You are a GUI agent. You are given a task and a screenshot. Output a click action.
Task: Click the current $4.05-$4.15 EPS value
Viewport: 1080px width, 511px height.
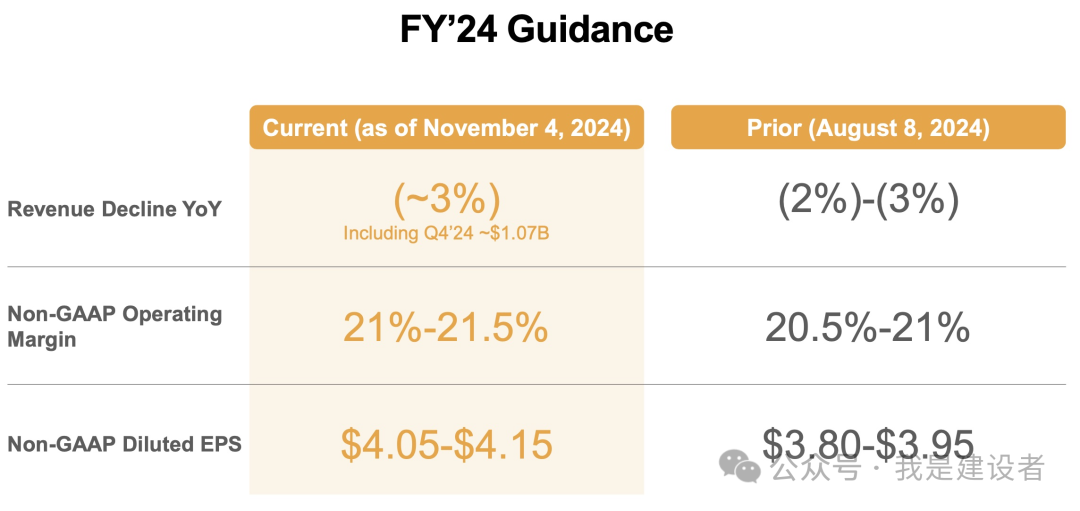(x=446, y=444)
